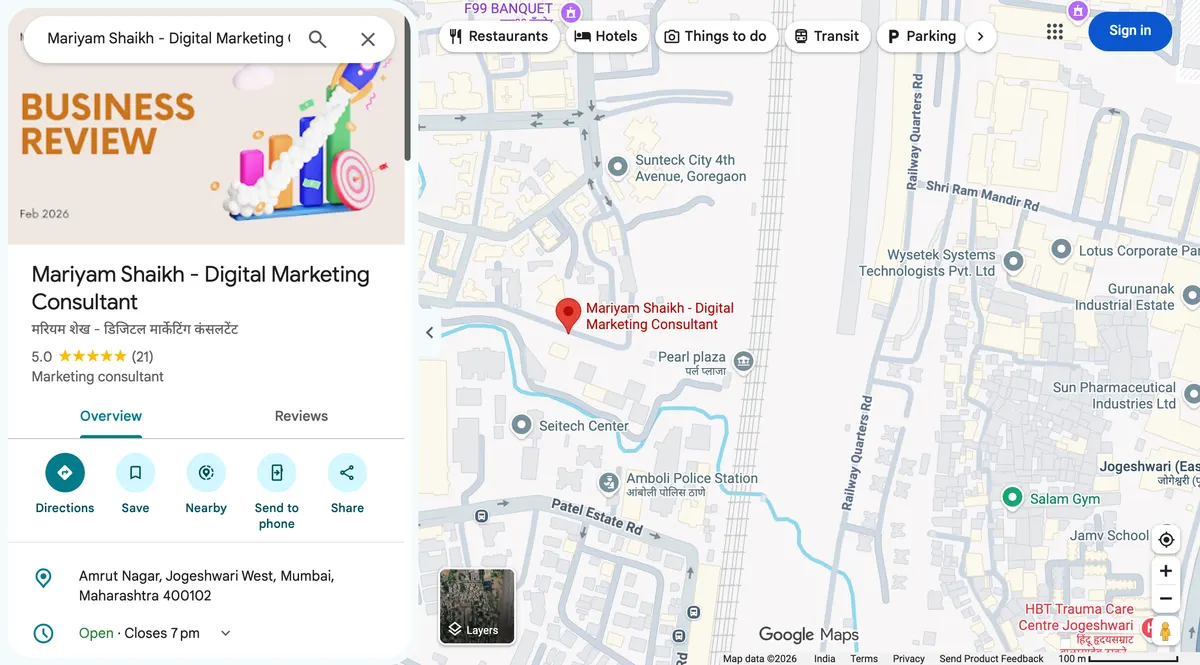
Task: Click the Lotus Corporate Park marker
Action: pos(1062,247)
